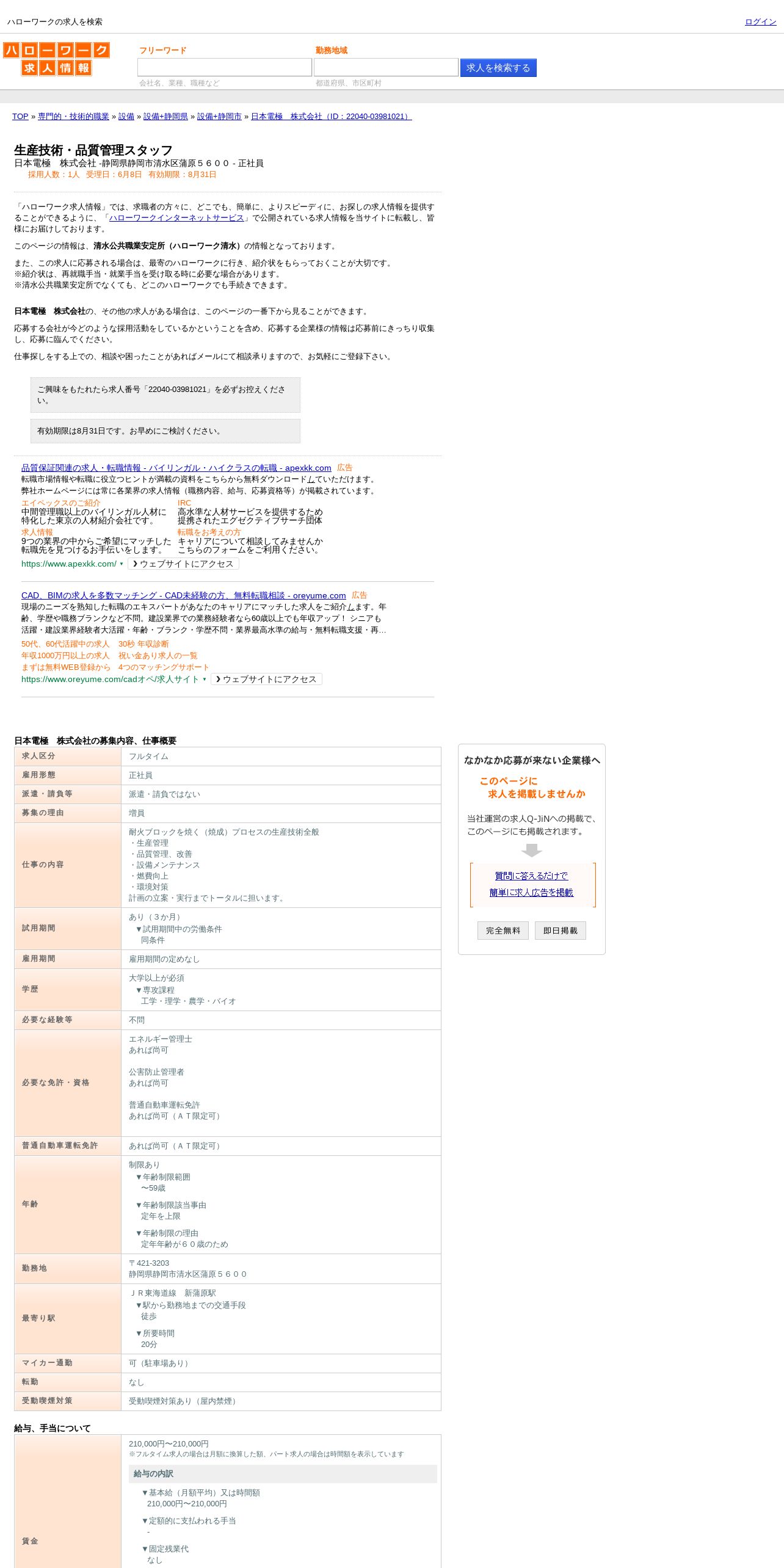Open 祝い金あり求人の一覧 ad sublink
The width and height of the screenshot is (784, 1568).
tap(158, 656)
